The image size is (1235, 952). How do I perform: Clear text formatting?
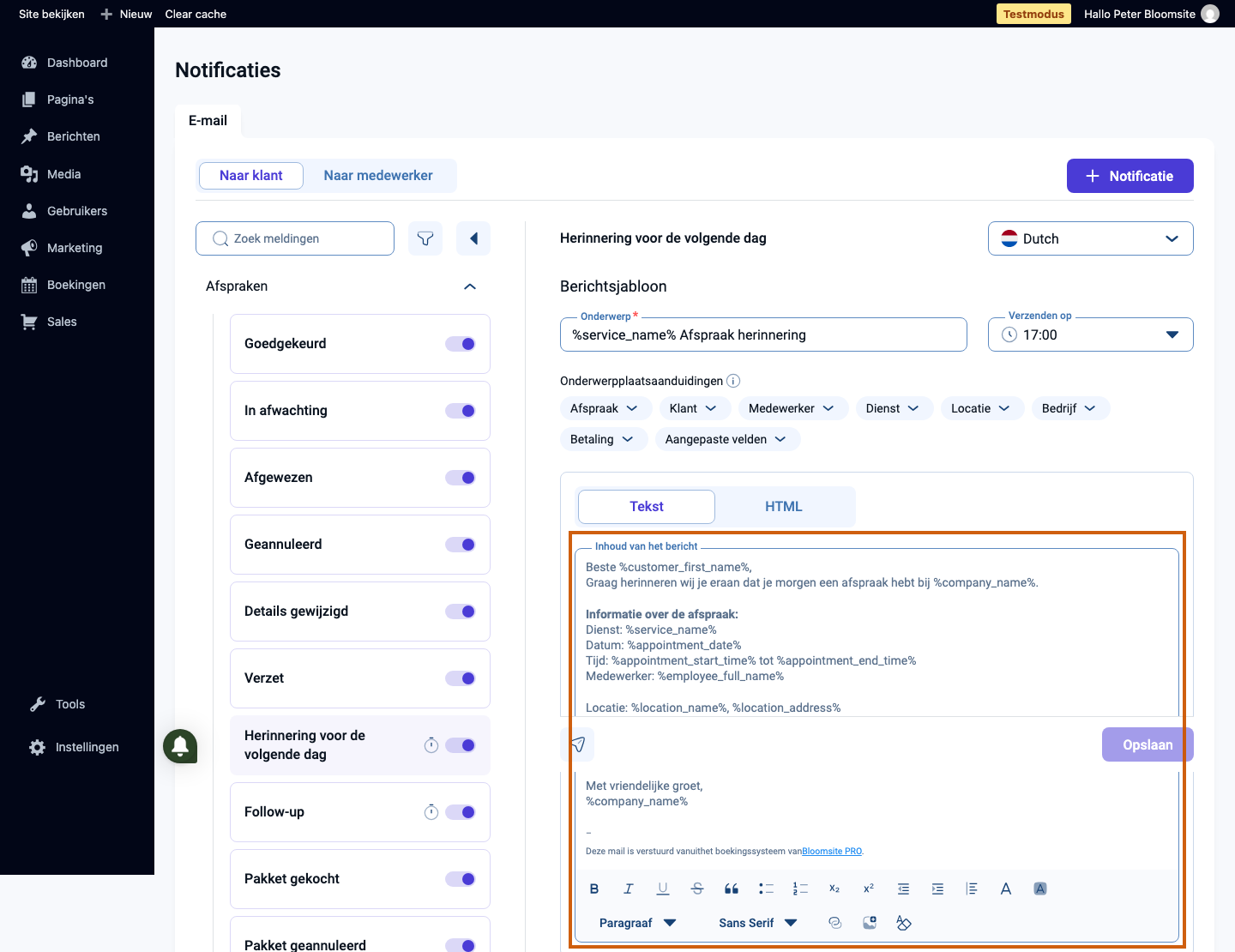[903, 923]
